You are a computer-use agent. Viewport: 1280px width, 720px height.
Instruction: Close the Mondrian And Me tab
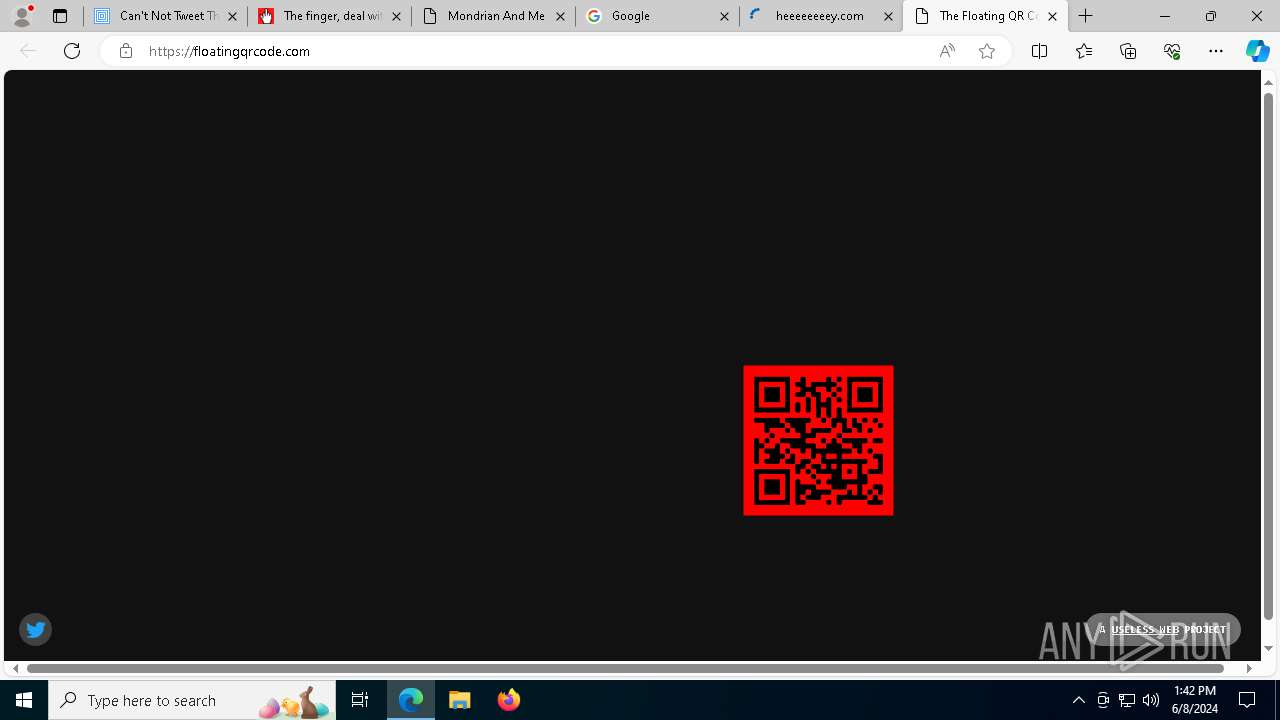tap(560, 16)
